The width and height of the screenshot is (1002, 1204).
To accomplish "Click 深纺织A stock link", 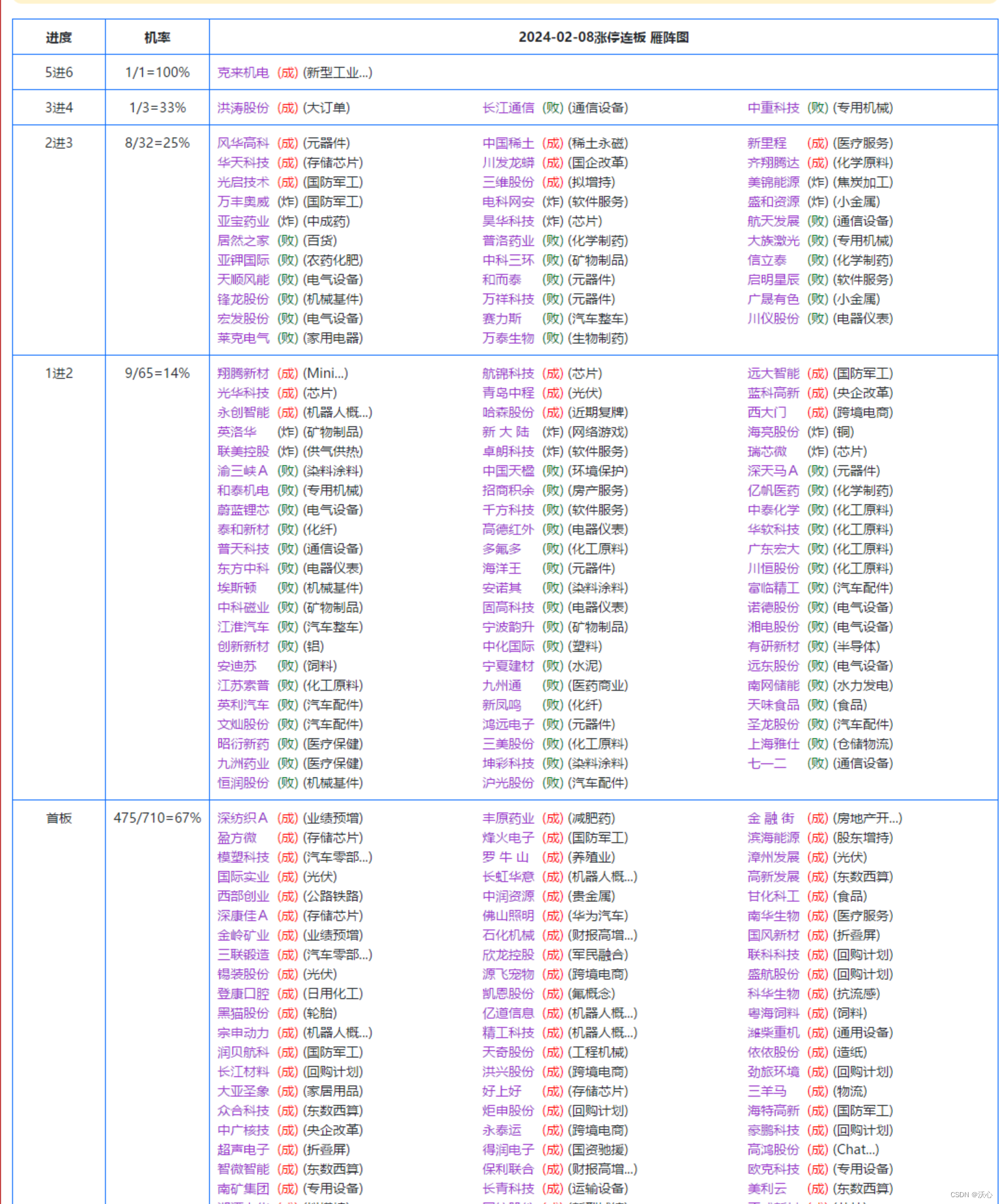I will pyautogui.click(x=242, y=818).
